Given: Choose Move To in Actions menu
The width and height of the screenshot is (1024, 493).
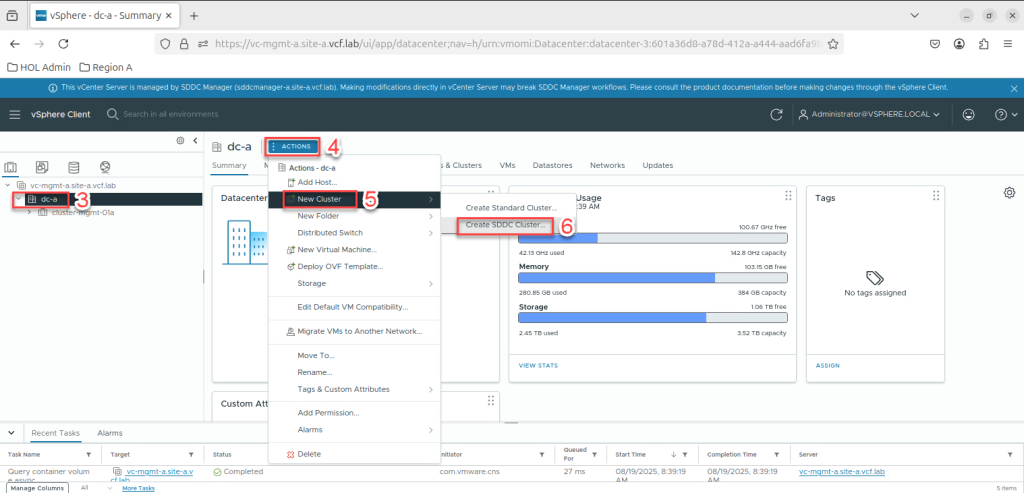Looking at the screenshot, I should pyautogui.click(x=355, y=356).
